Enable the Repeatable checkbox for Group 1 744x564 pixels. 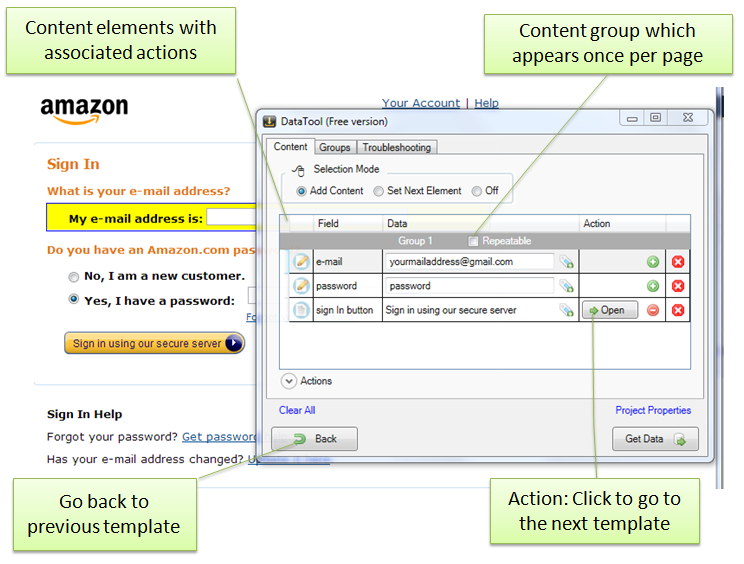474,241
